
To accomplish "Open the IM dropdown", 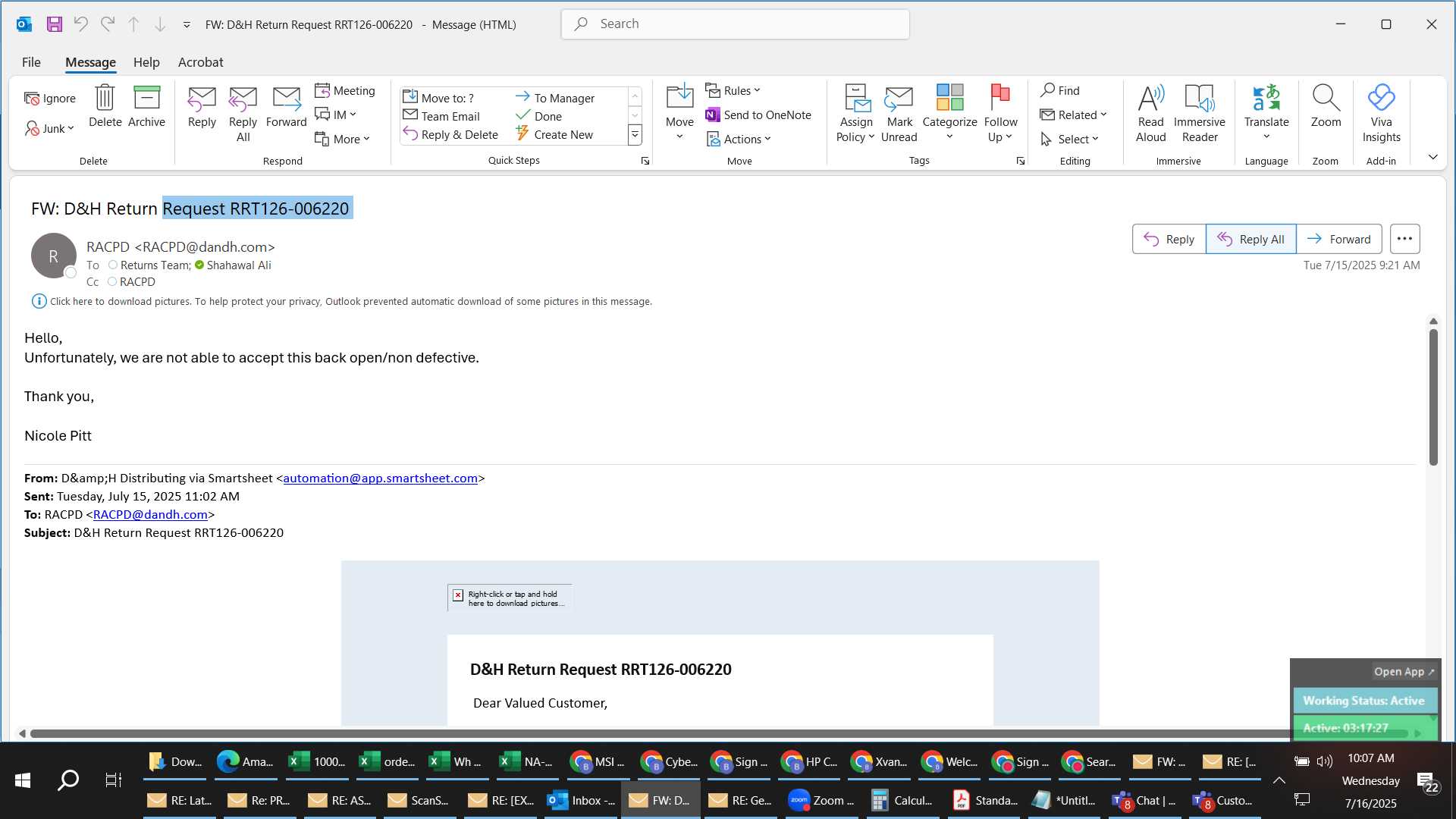I will [336, 115].
